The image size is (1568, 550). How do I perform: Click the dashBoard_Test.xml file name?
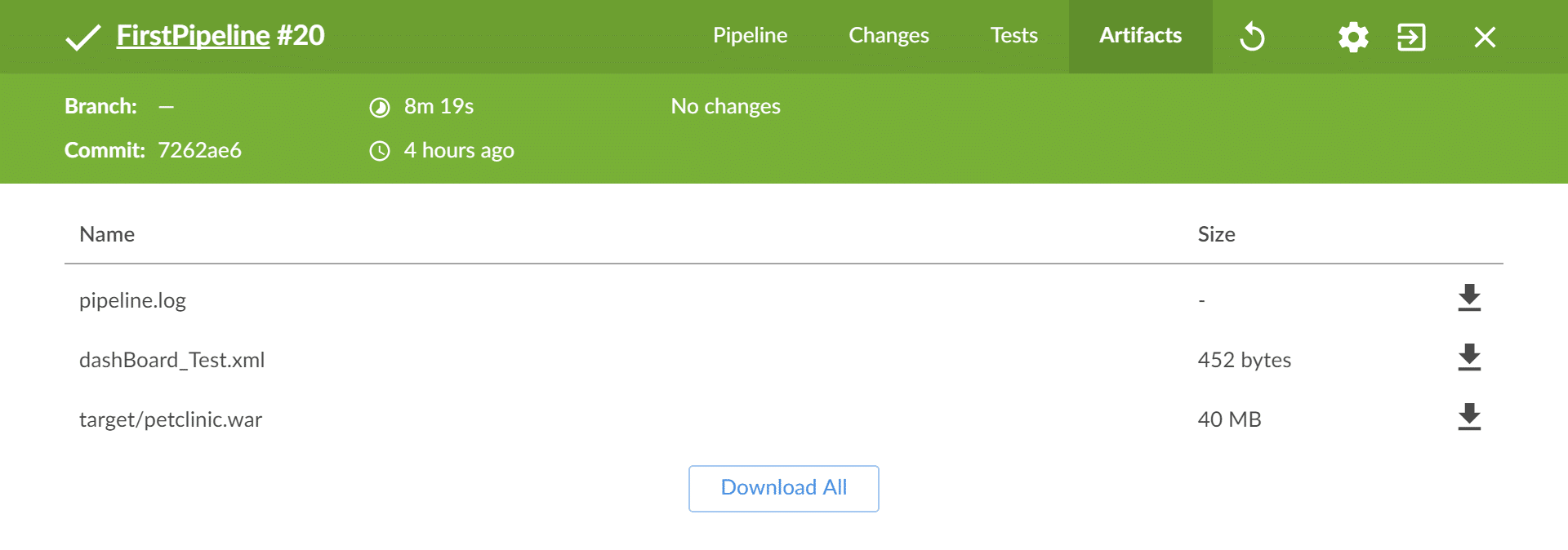[171, 360]
